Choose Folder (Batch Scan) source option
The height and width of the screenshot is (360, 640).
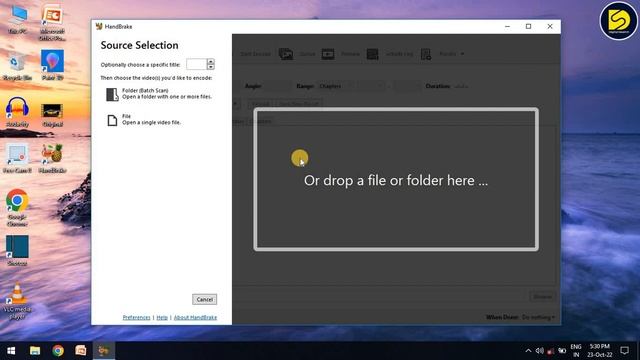[x=159, y=94]
